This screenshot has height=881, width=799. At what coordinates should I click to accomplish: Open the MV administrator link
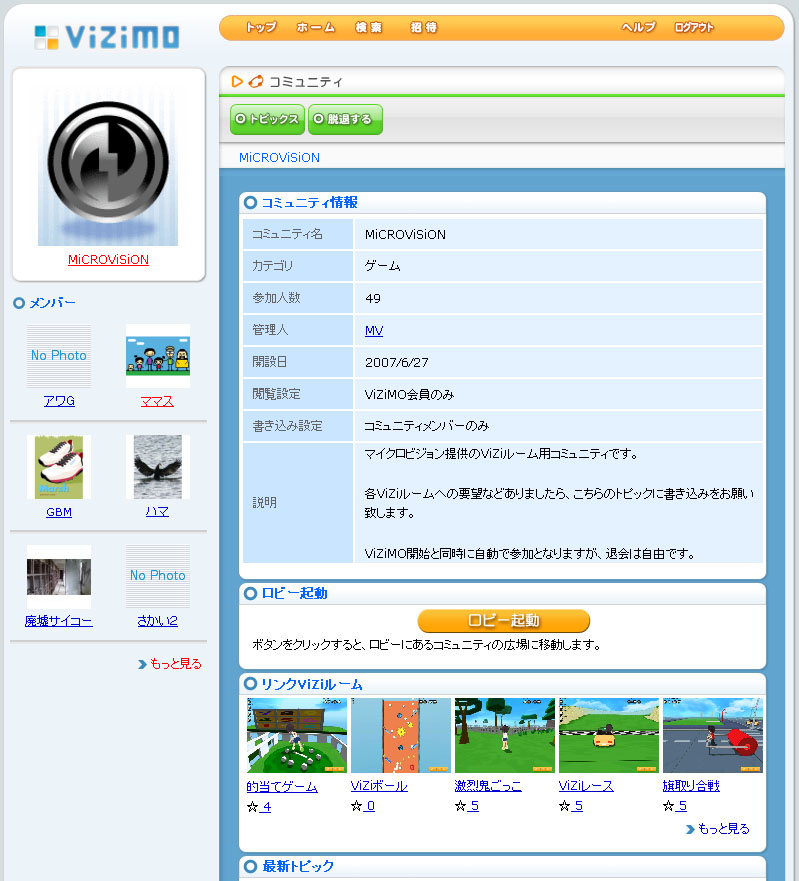click(x=374, y=331)
